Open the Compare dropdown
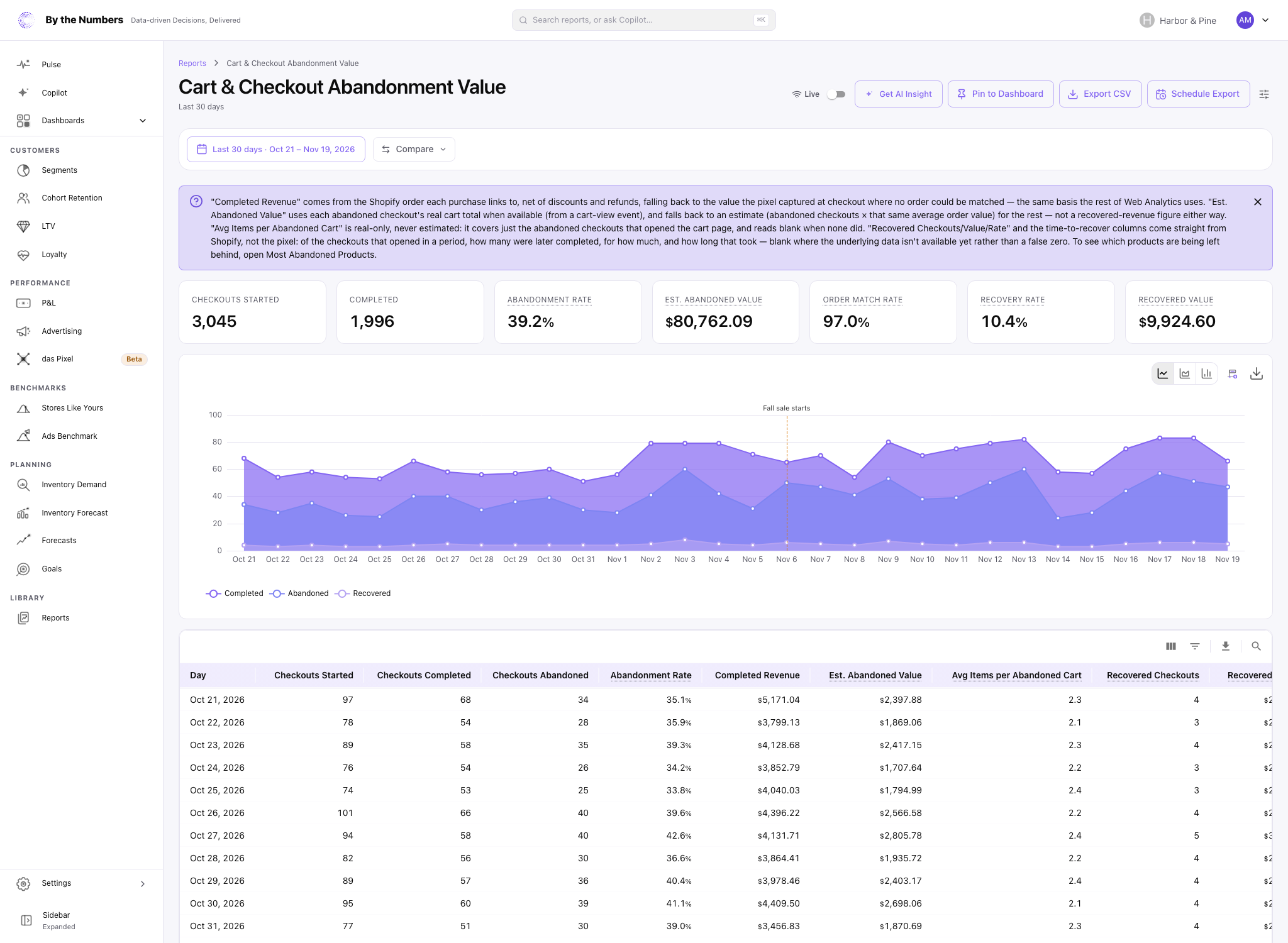 tap(414, 150)
